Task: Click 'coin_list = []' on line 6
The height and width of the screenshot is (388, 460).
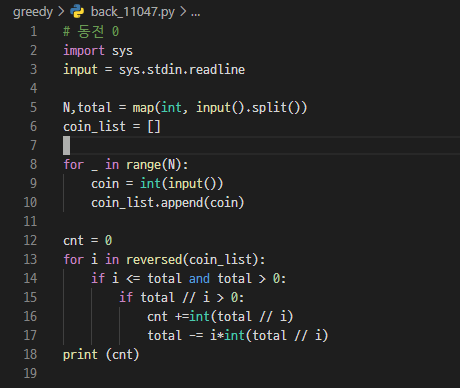Action: 112,127
